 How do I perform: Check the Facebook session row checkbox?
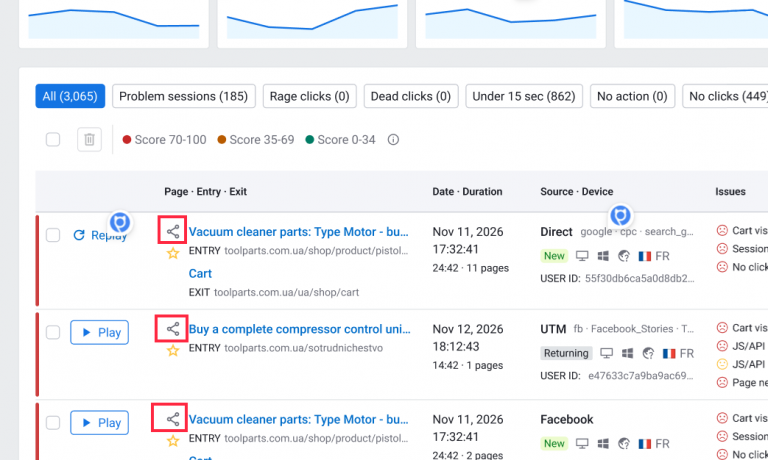point(53,423)
